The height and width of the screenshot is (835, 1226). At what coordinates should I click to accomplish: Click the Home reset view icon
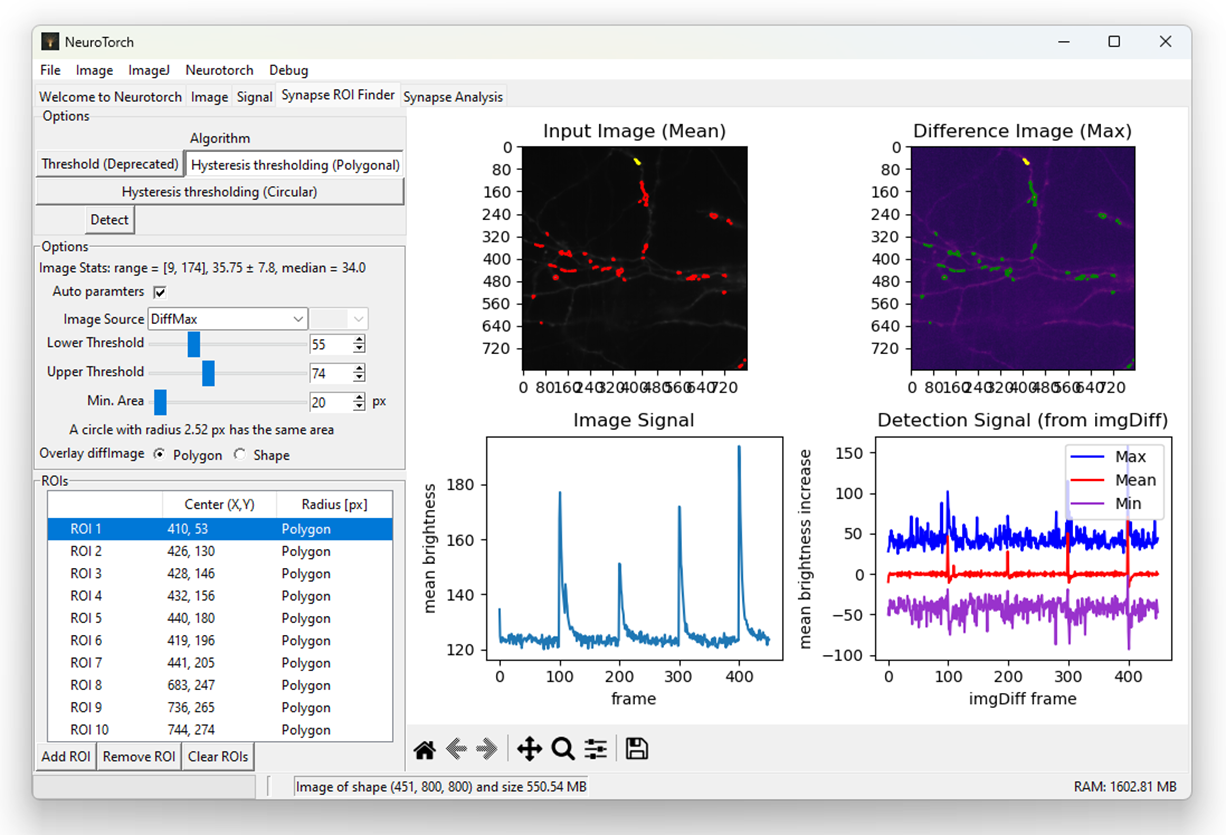click(424, 749)
